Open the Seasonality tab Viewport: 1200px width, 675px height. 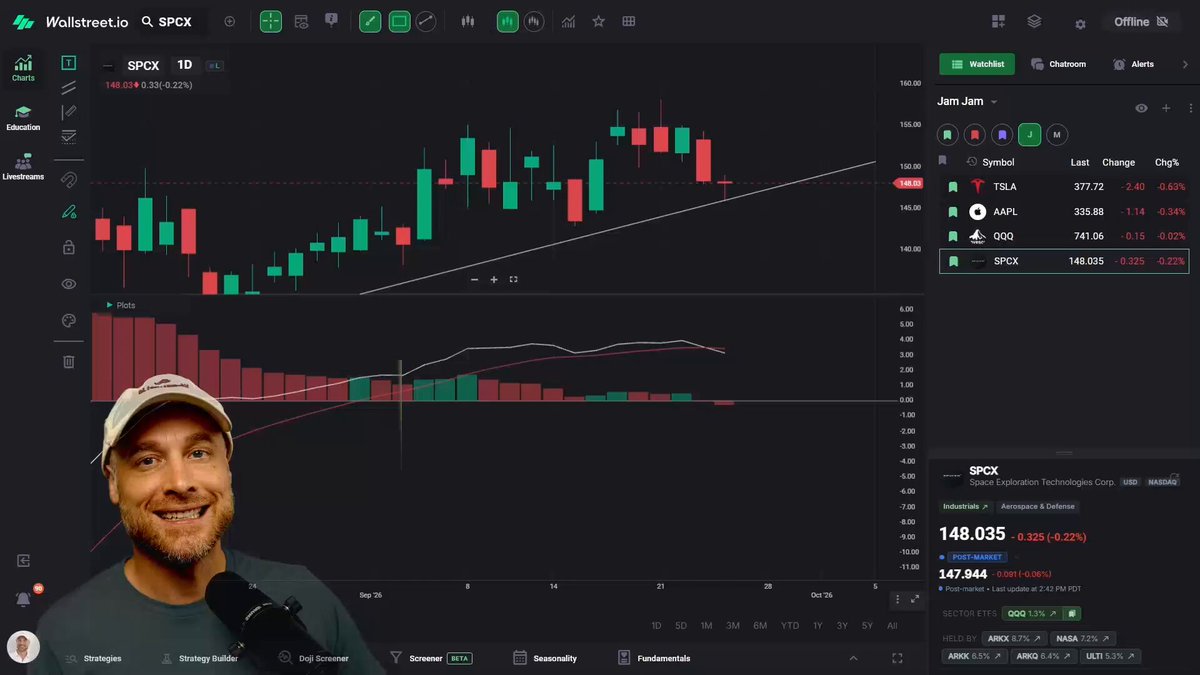pos(545,658)
